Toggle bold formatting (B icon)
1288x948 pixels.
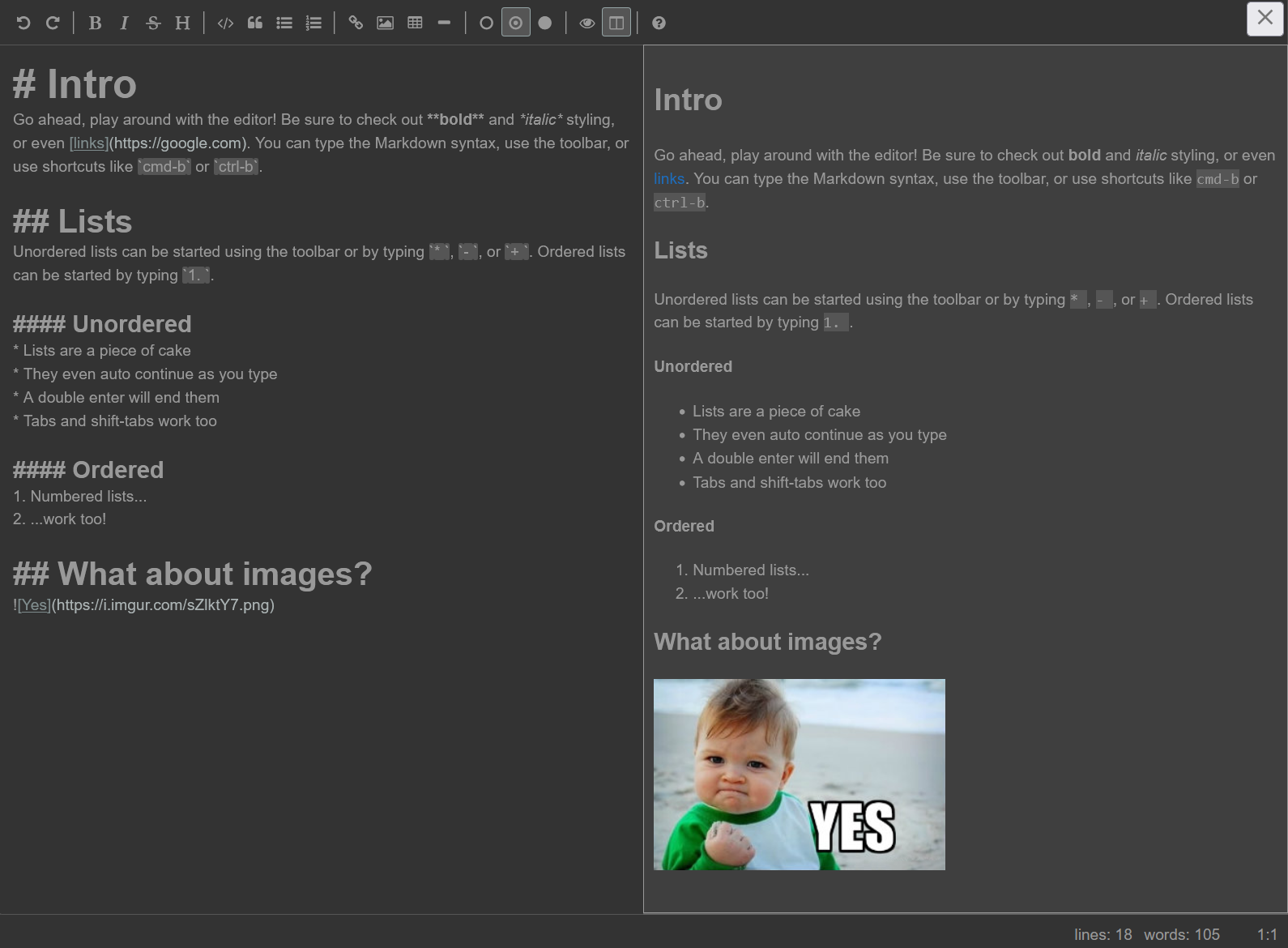pyautogui.click(x=95, y=23)
